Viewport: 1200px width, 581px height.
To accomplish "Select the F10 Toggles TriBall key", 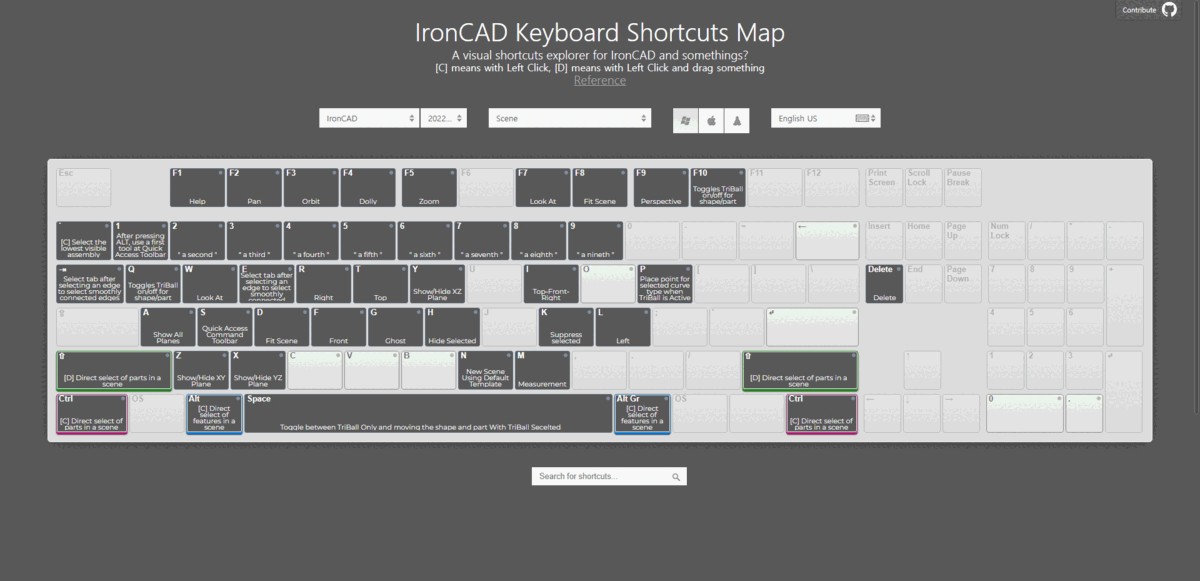I will [718, 188].
